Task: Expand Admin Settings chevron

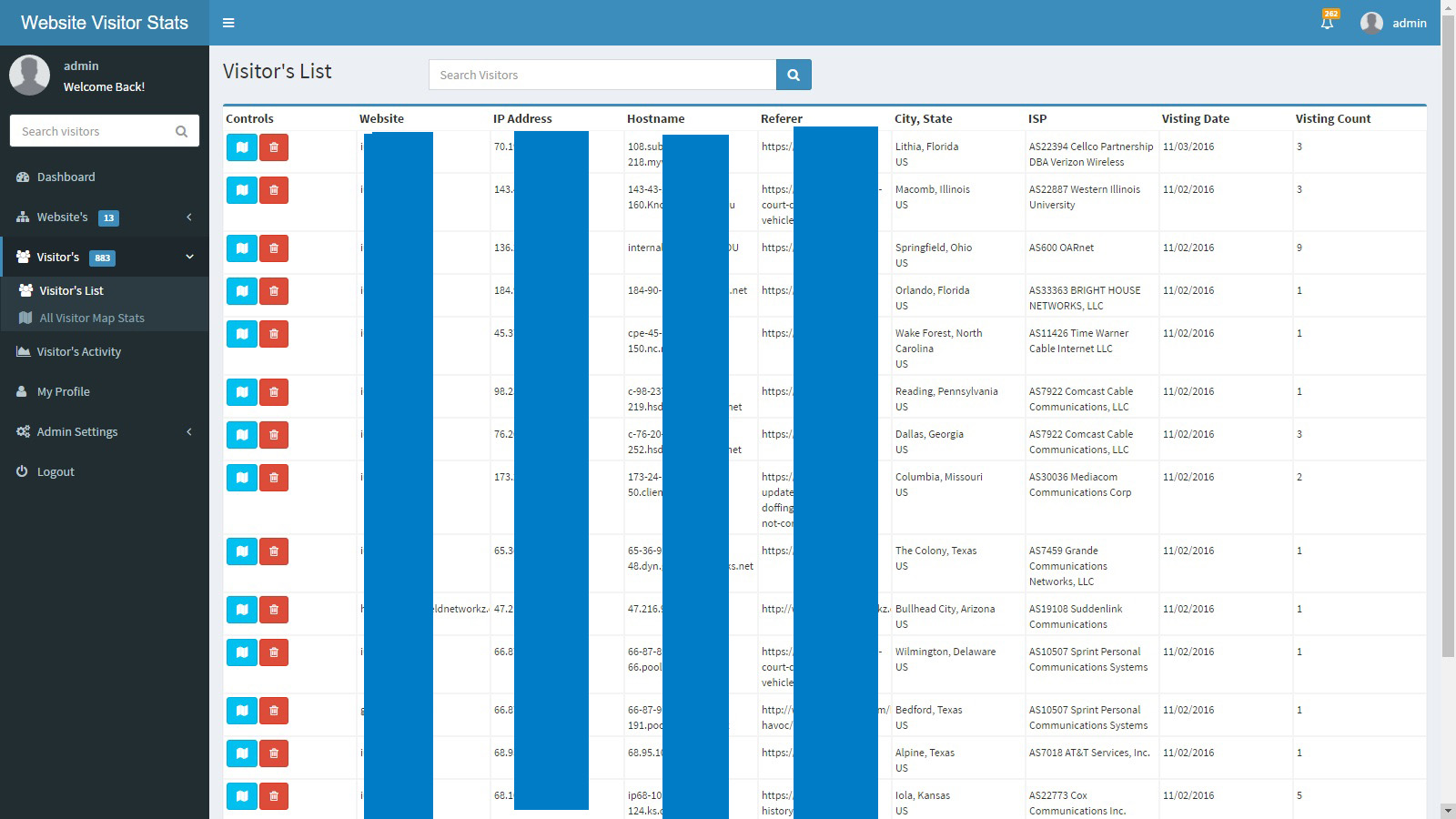Action: coord(189,431)
